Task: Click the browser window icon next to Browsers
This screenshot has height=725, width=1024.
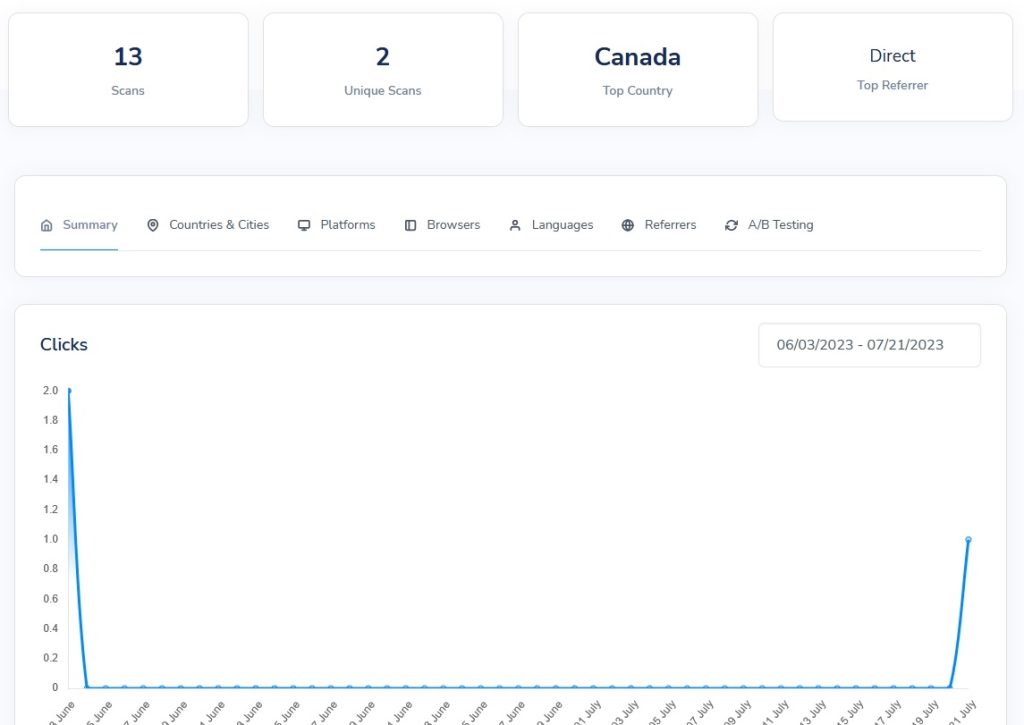Action: pos(410,225)
